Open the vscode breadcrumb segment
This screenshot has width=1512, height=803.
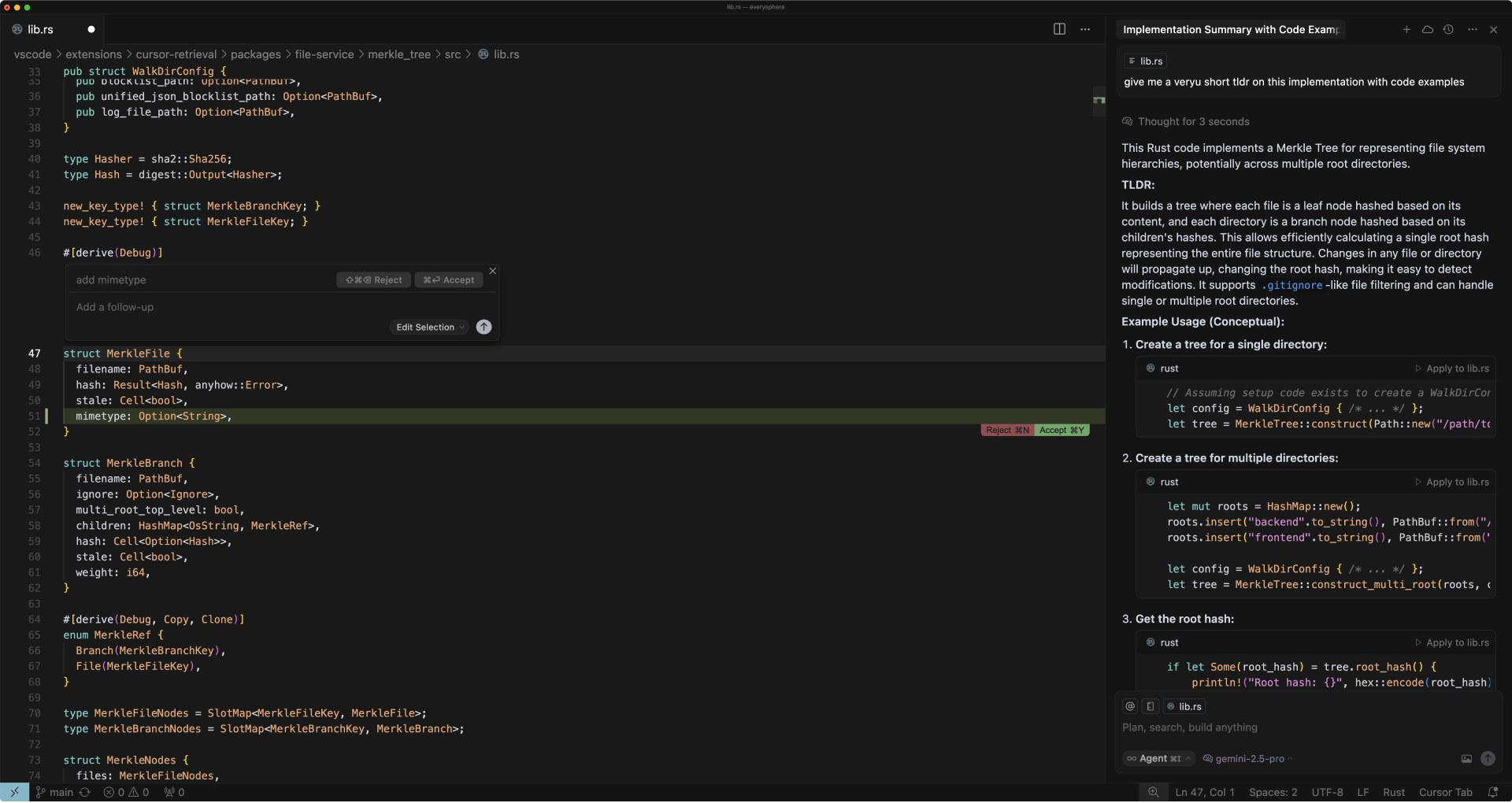pos(32,54)
